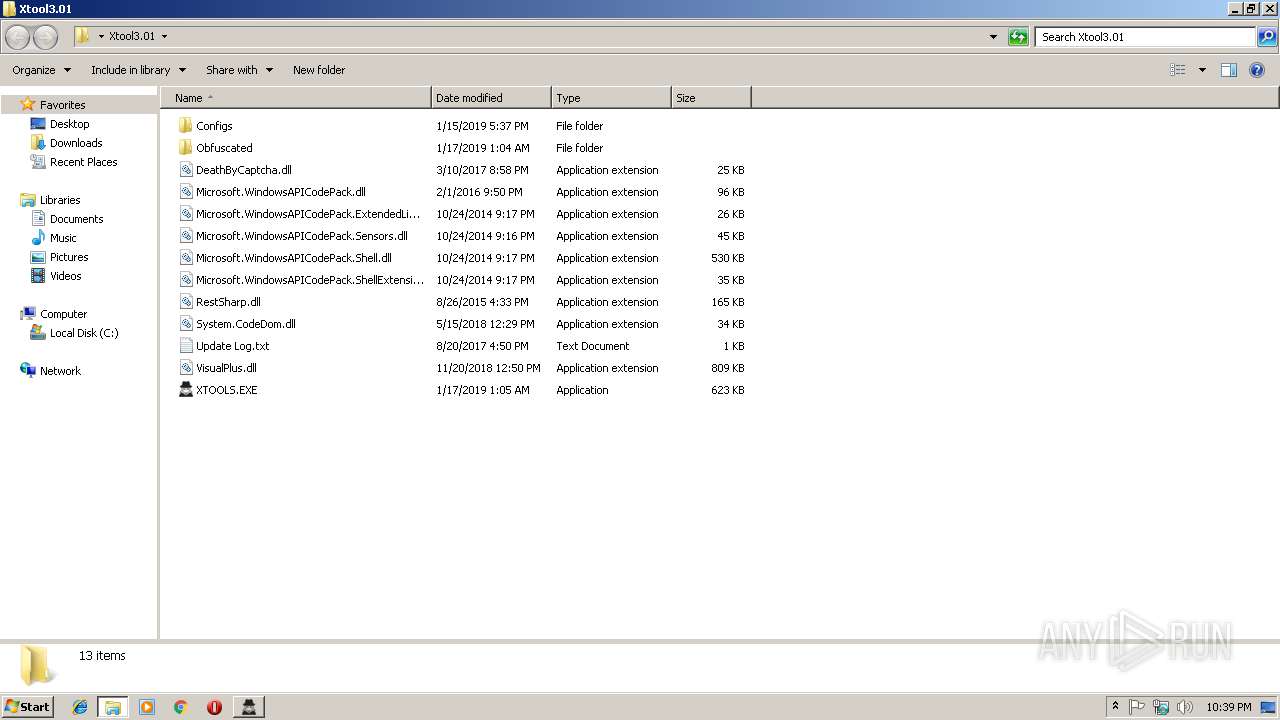This screenshot has width=1280, height=720.
Task: Select the VisualPlus.dll file icon
Action: pyautogui.click(x=185, y=368)
